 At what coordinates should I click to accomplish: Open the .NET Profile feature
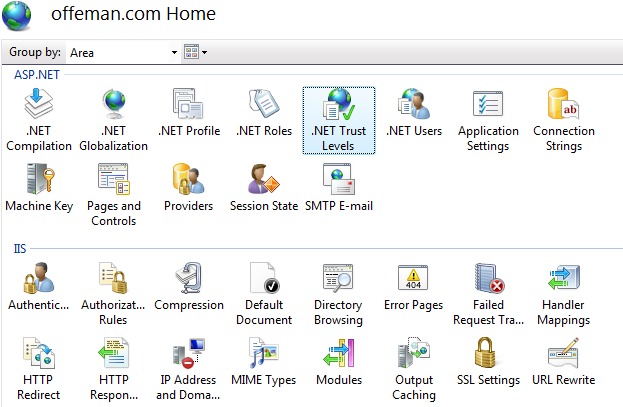click(x=188, y=113)
